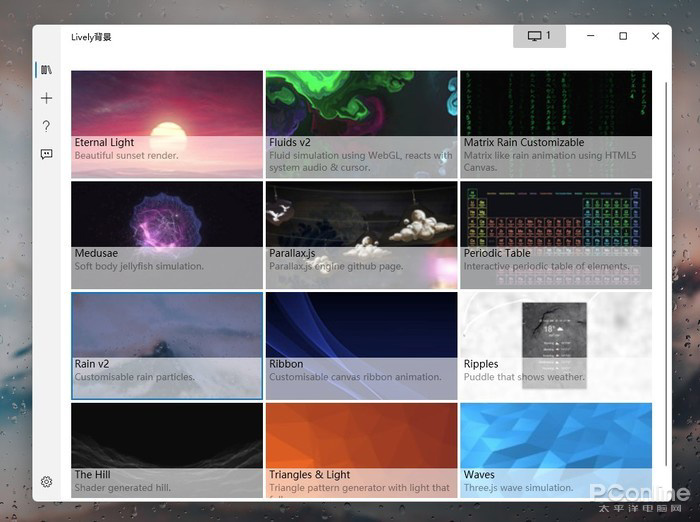Open the display selector button showing 1

539,36
